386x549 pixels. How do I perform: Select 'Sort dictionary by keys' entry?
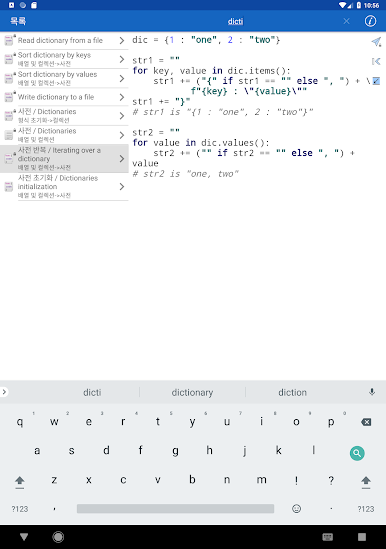coord(64,59)
